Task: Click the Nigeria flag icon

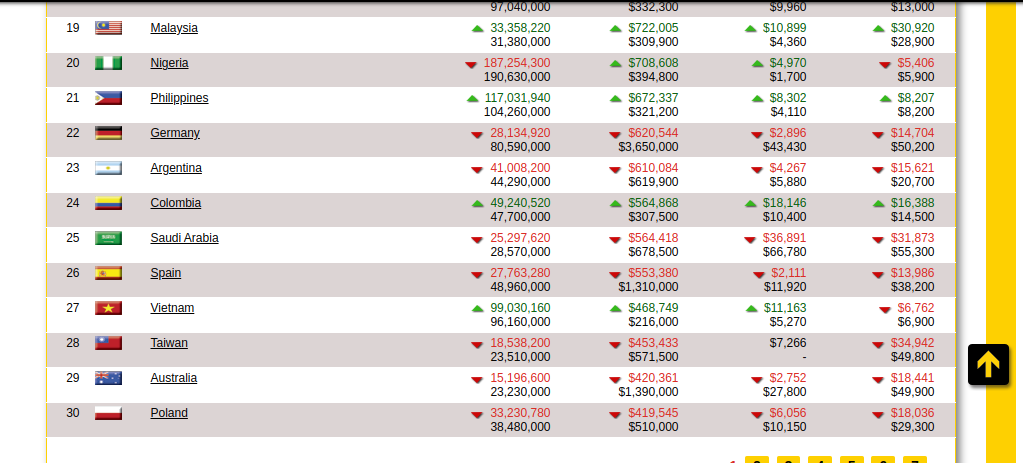Action: pos(108,63)
